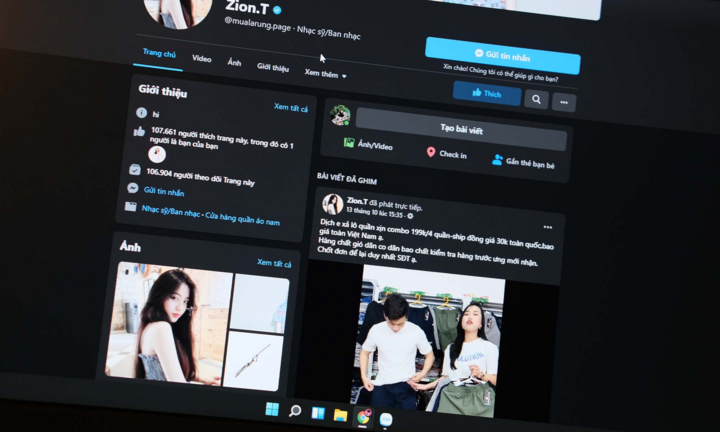Switch to the Video tab
Screen dimensions: 720x432
[x=202, y=58]
